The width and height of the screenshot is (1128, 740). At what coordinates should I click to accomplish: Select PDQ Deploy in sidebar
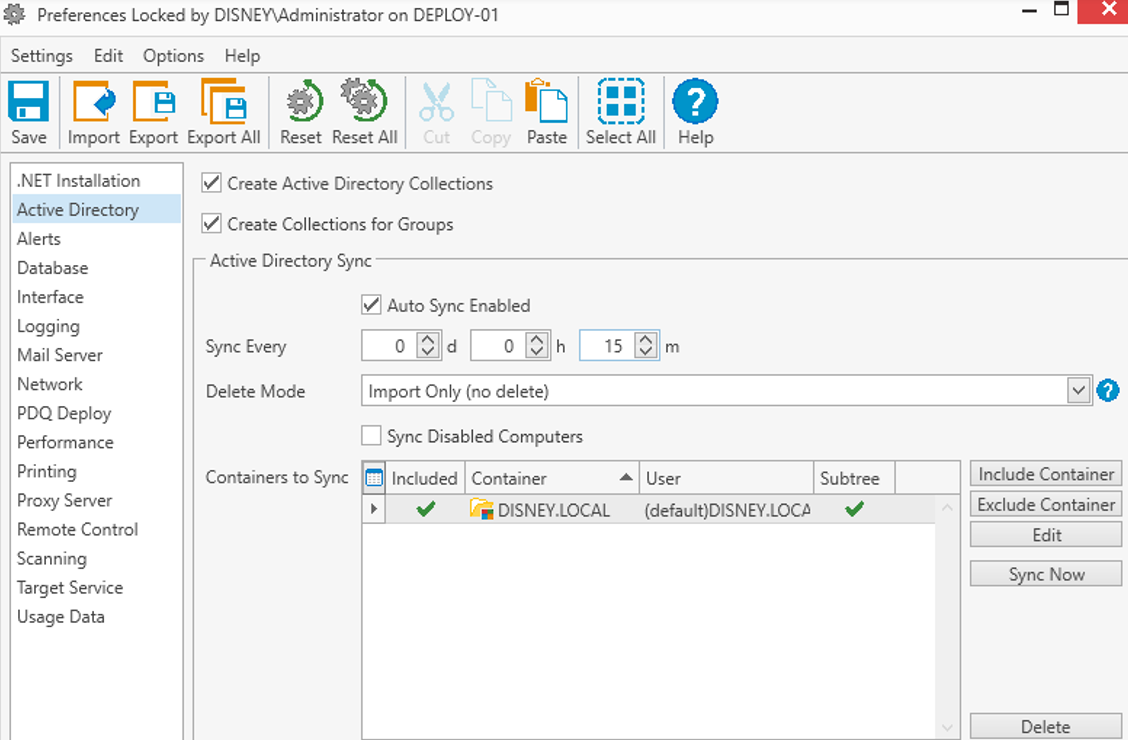96,413
